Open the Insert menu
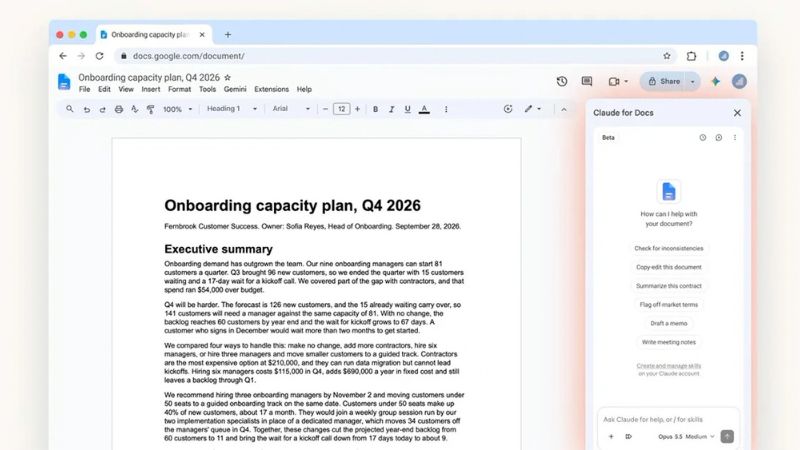The width and height of the screenshot is (800, 450). click(151, 89)
